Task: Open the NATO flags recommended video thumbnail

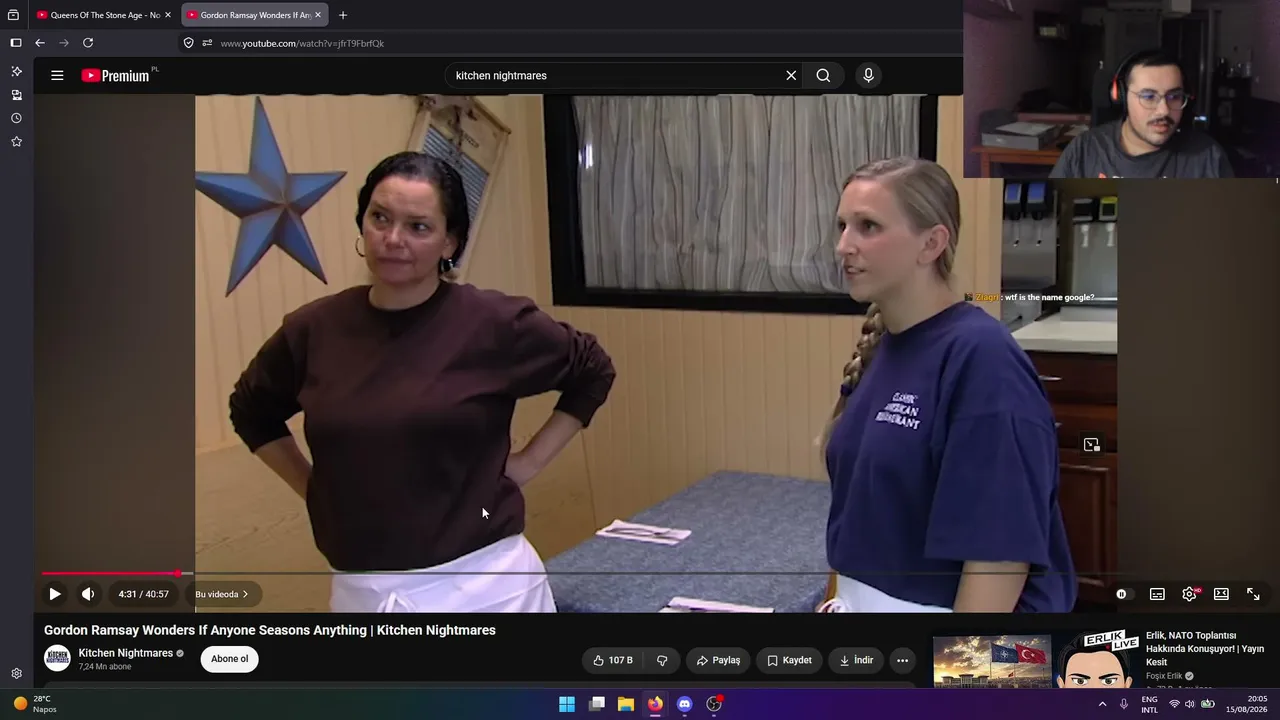Action: point(992,662)
